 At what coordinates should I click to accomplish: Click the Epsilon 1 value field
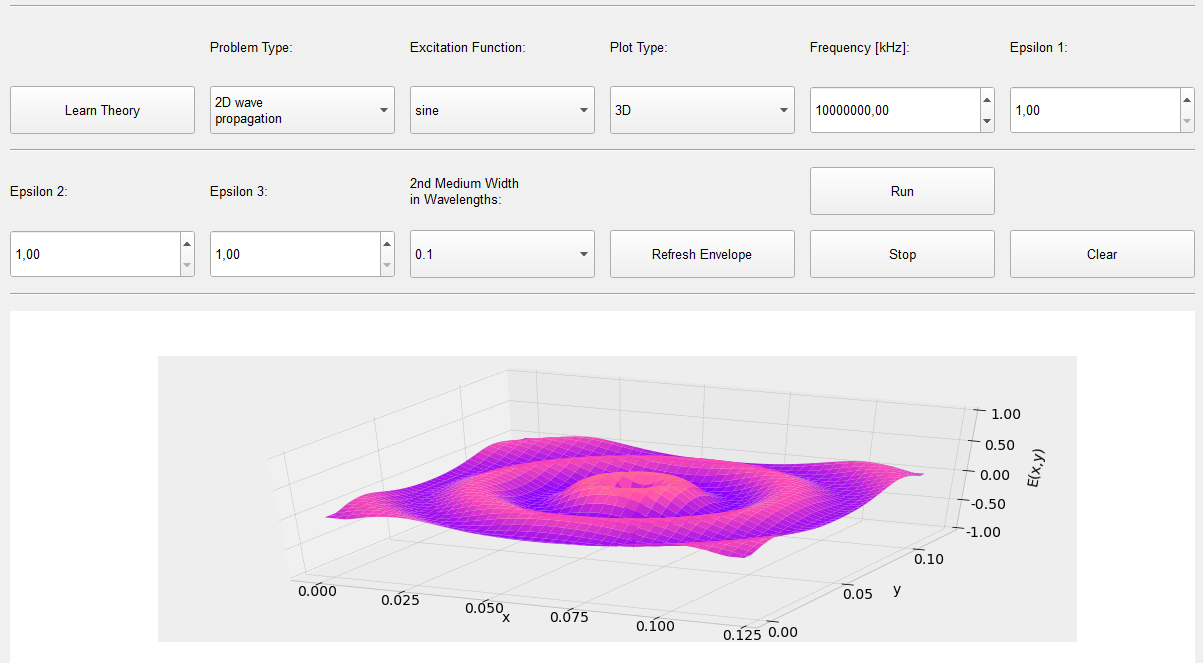[x=1092, y=110]
